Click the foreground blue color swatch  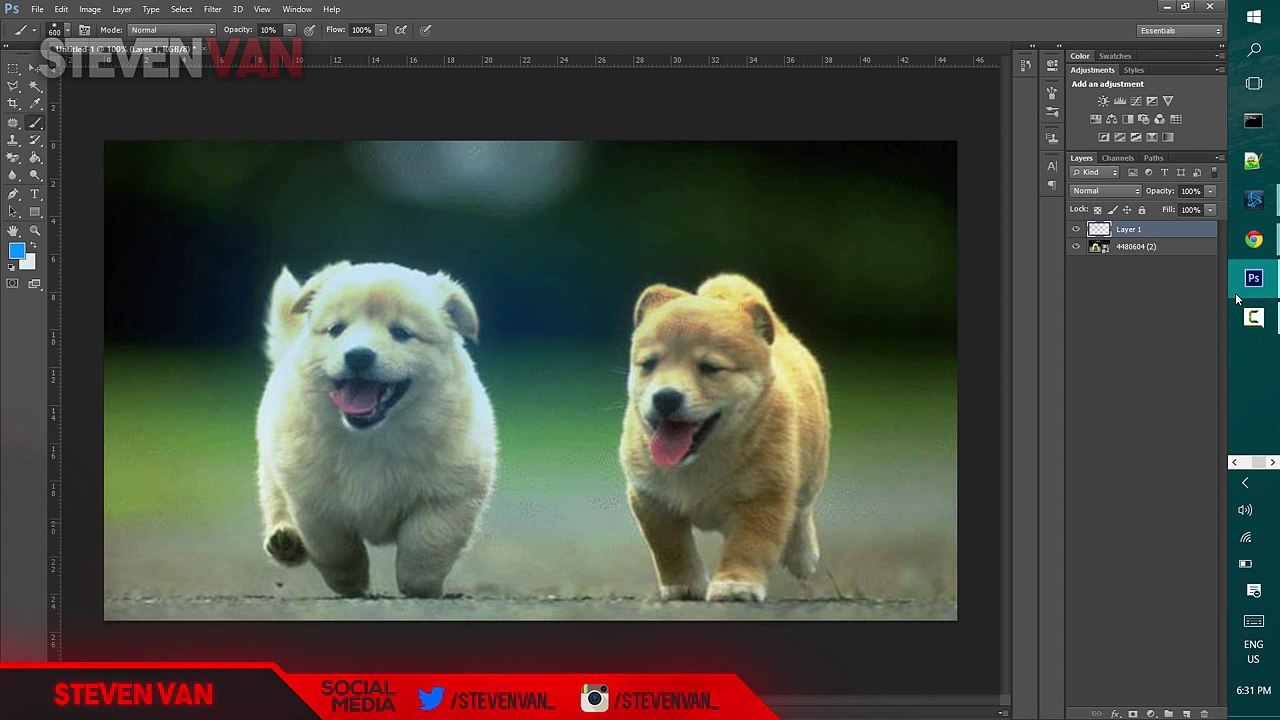click(x=15, y=250)
